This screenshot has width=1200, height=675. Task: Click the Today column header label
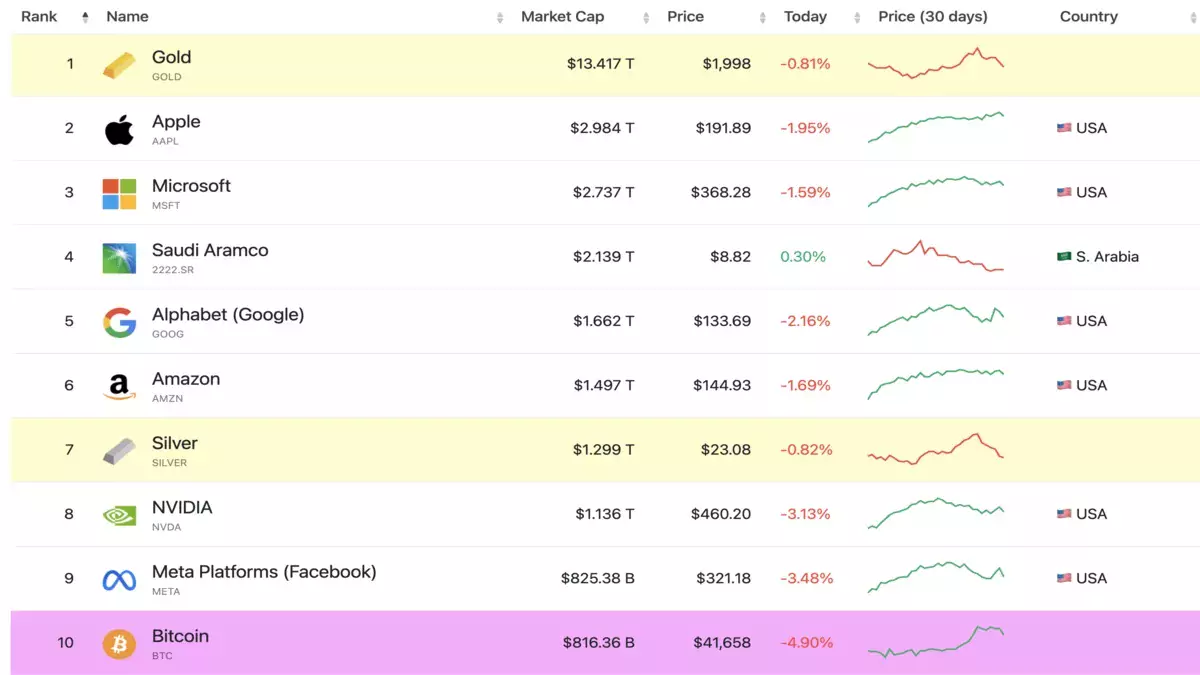805,17
